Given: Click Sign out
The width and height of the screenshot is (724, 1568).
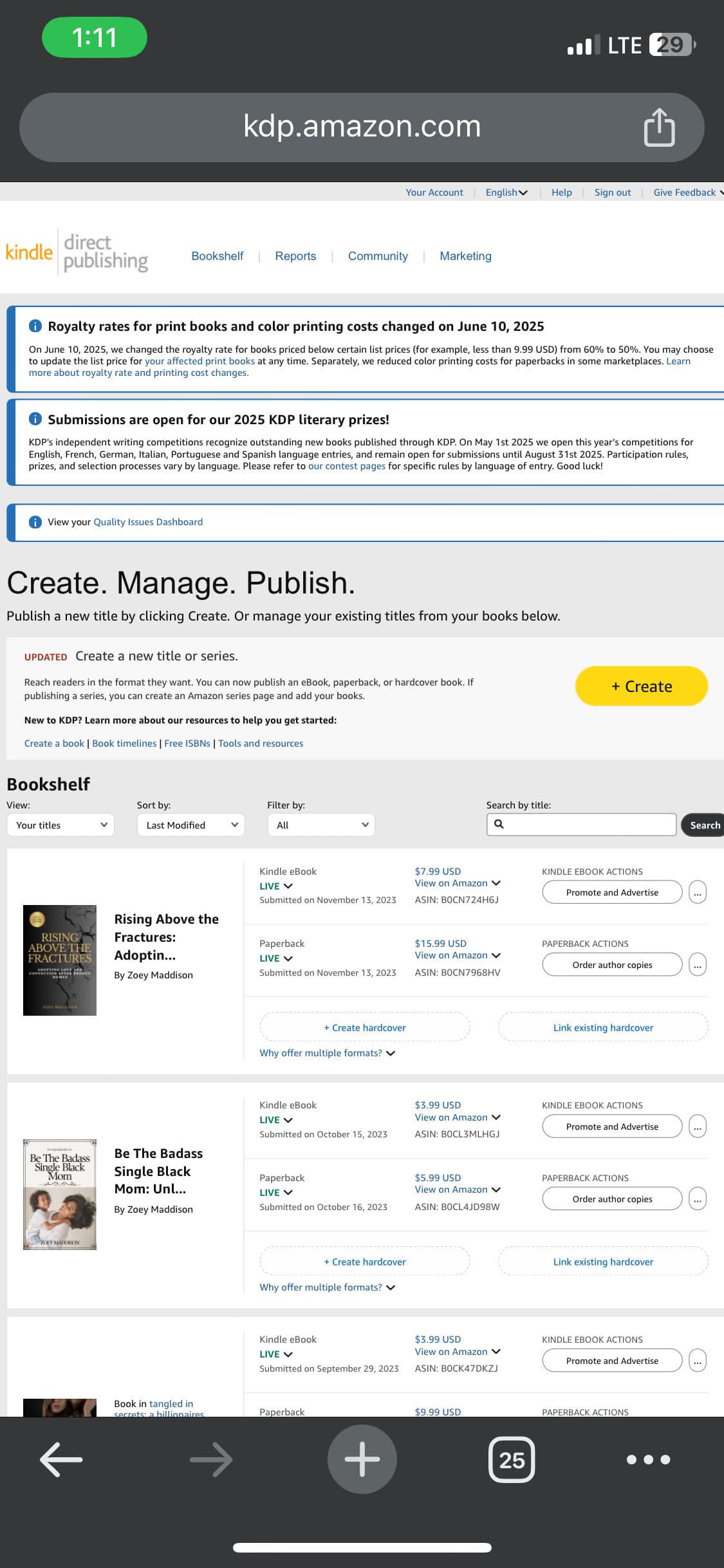Looking at the screenshot, I should coord(613,192).
